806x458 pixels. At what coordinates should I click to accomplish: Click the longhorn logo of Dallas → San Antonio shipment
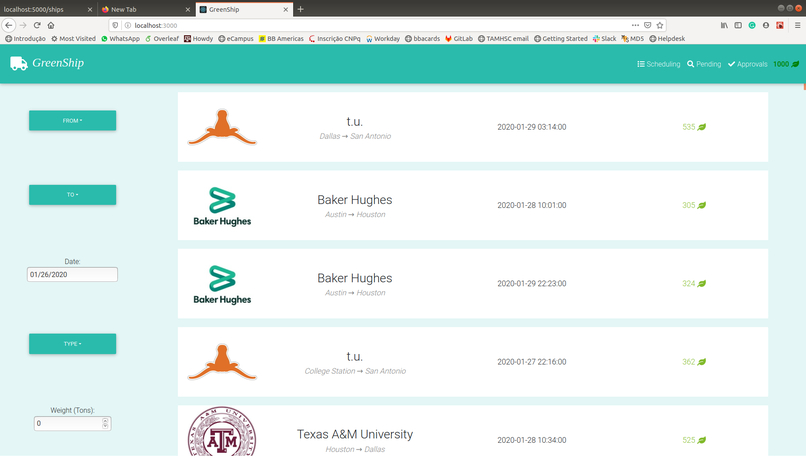(222, 127)
